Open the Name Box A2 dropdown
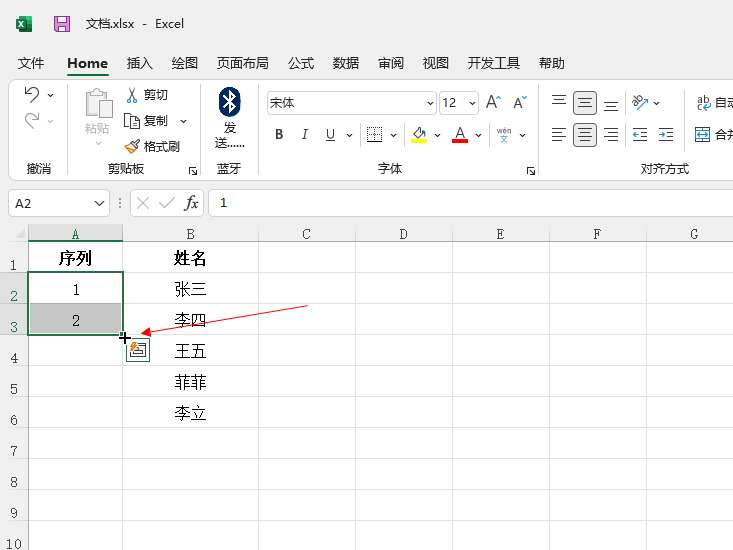This screenshot has height=550, width=733. (x=99, y=203)
